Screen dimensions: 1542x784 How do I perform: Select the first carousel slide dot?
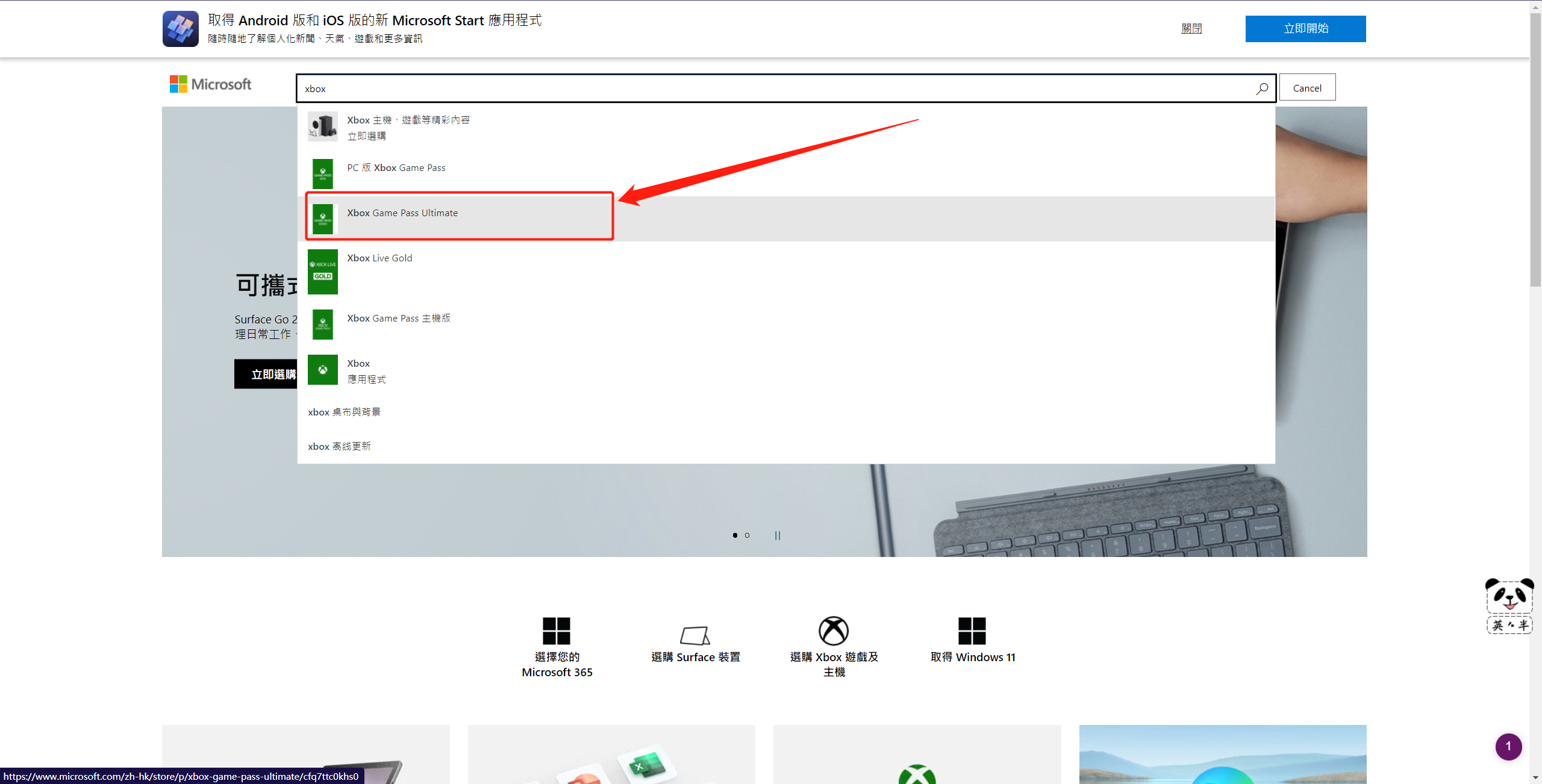click(735, 535)
